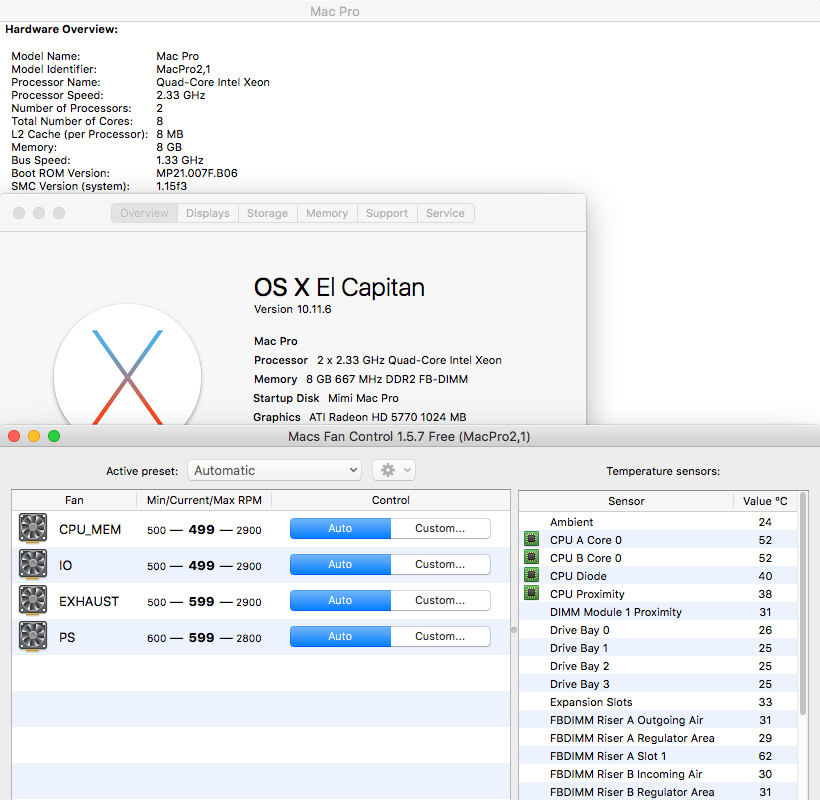The image size is (820, 800).
Task: Click the Version 10.11.6 text
Action: (x=292, y=309)
